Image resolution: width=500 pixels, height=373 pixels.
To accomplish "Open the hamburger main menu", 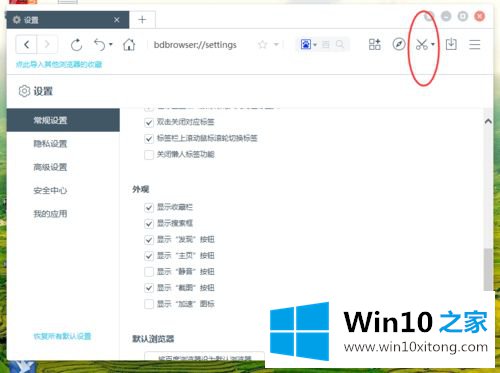I will 474,44.
